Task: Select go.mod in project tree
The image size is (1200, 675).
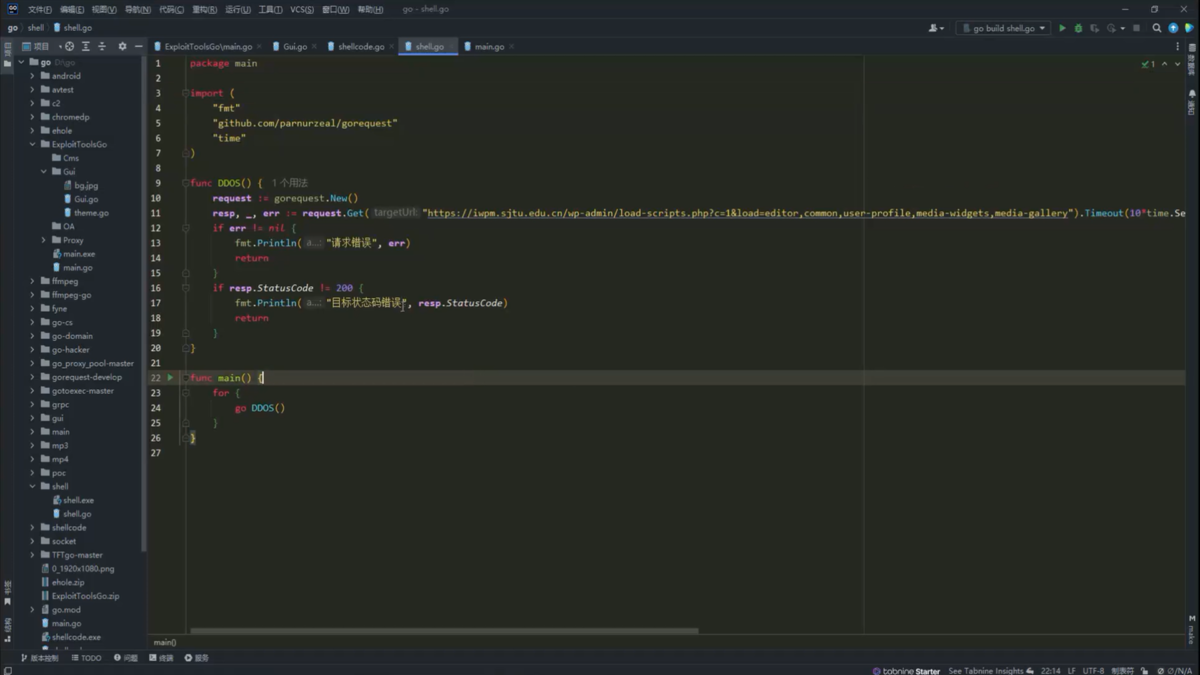Action: point(60,610)
